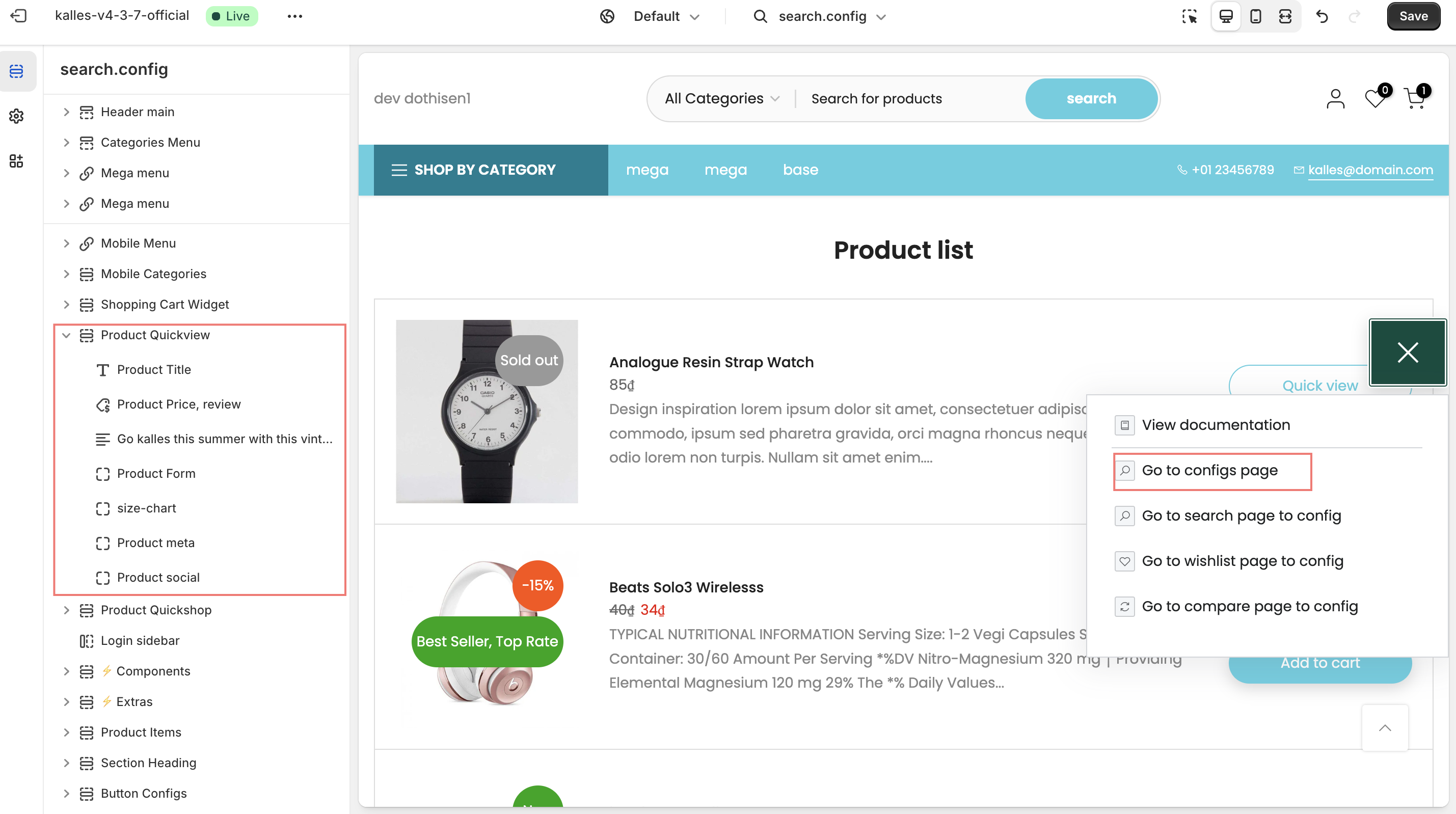The height and width of the screenshot is (814, 1456).
Task: Open the wishlist heart icon
Action: click(1374, 98)
